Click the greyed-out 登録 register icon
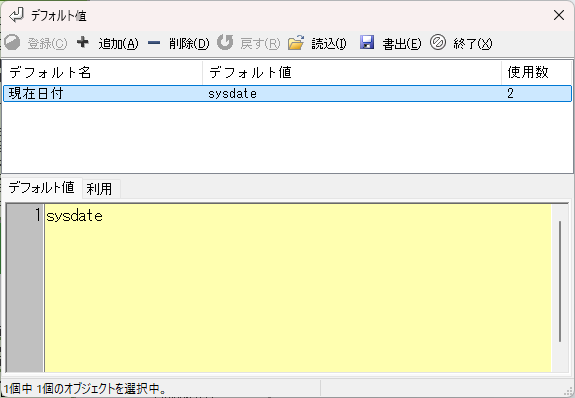575x398 pixels. tap(12, 43)
